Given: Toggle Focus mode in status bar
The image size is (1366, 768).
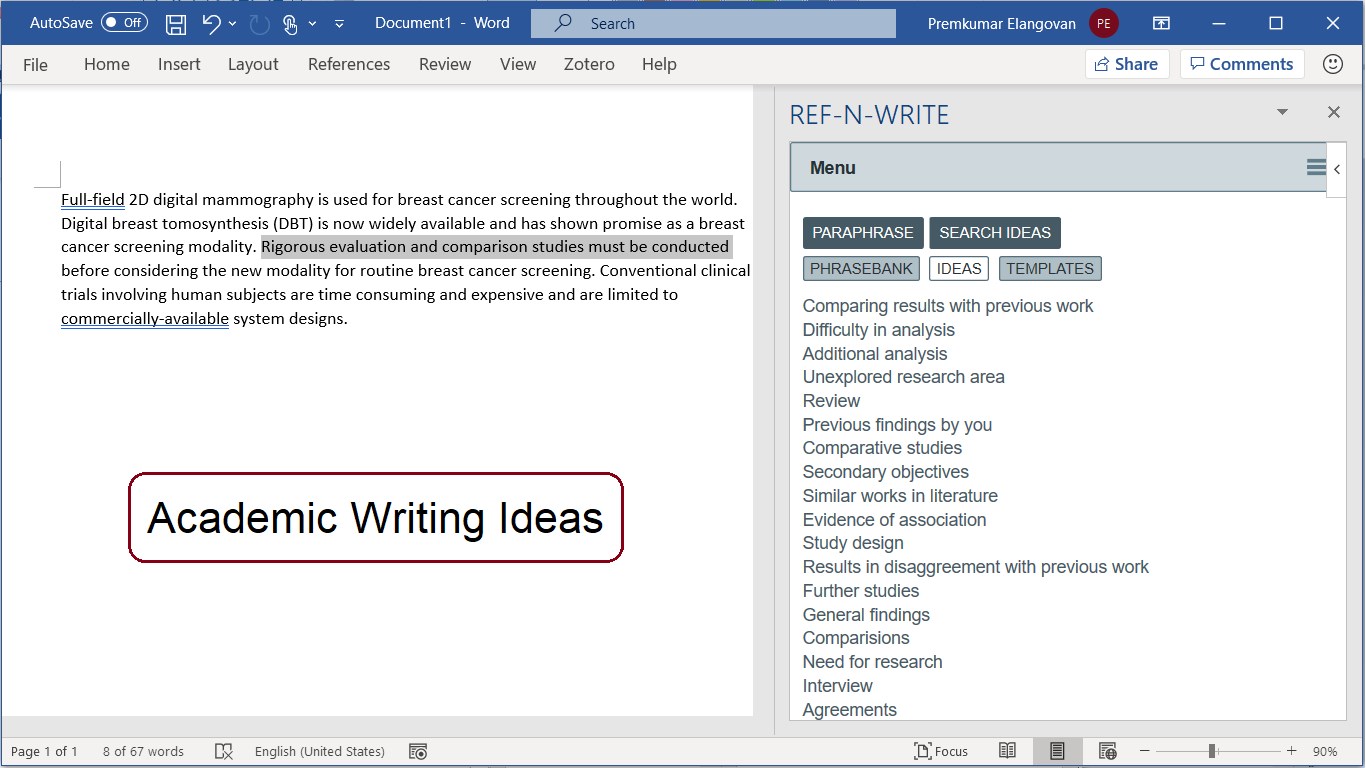Looking at the screenshot, I should point(941,751).
